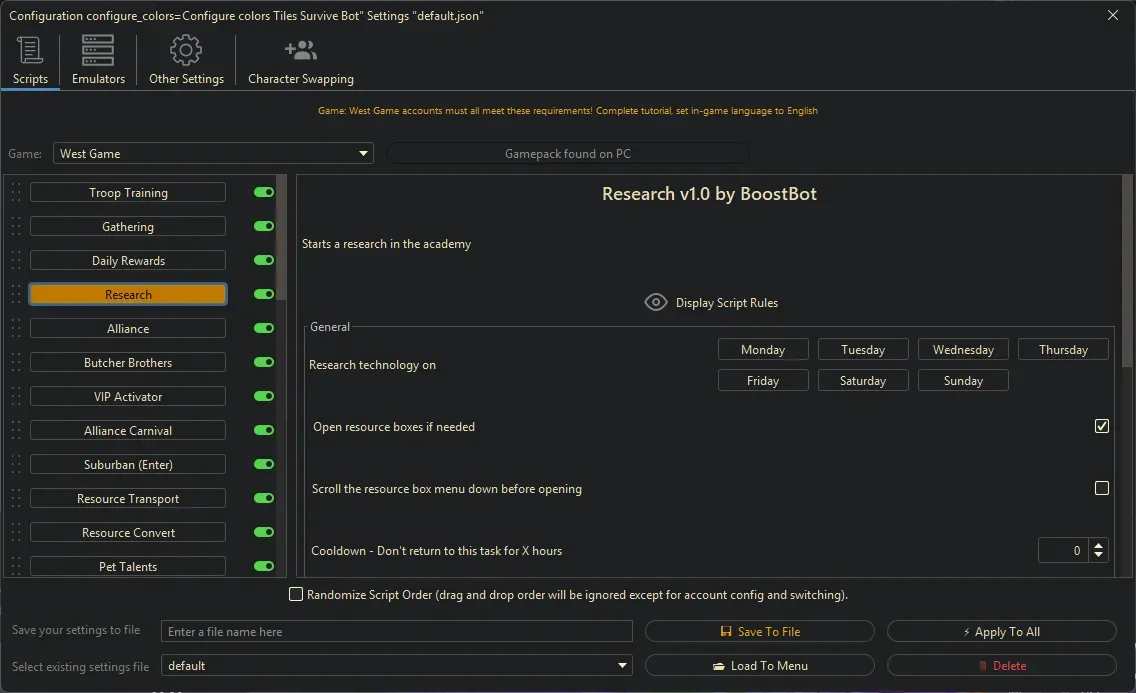The height and width of the screenshot is (693, 1136).
Task: Open Character Swapping people icon
Action: [x=300, y=50]
